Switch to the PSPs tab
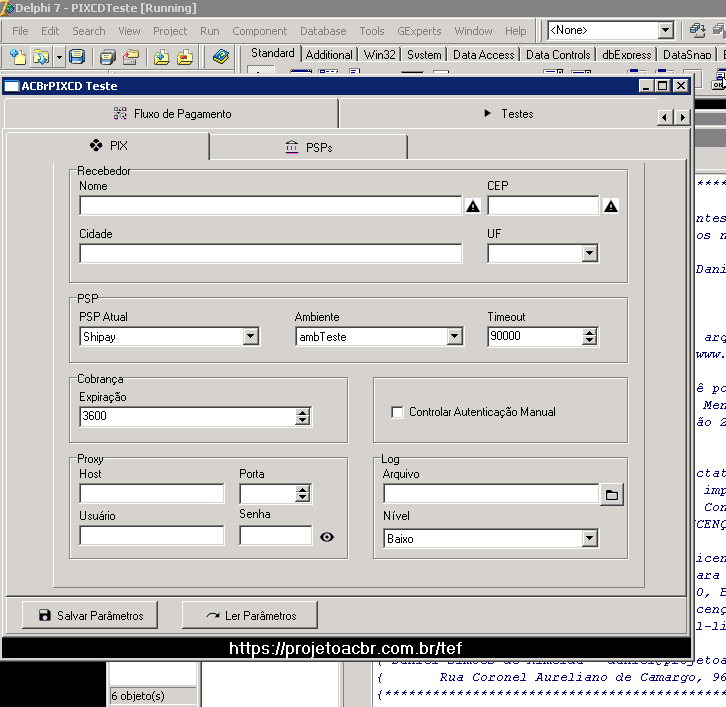 308,147
